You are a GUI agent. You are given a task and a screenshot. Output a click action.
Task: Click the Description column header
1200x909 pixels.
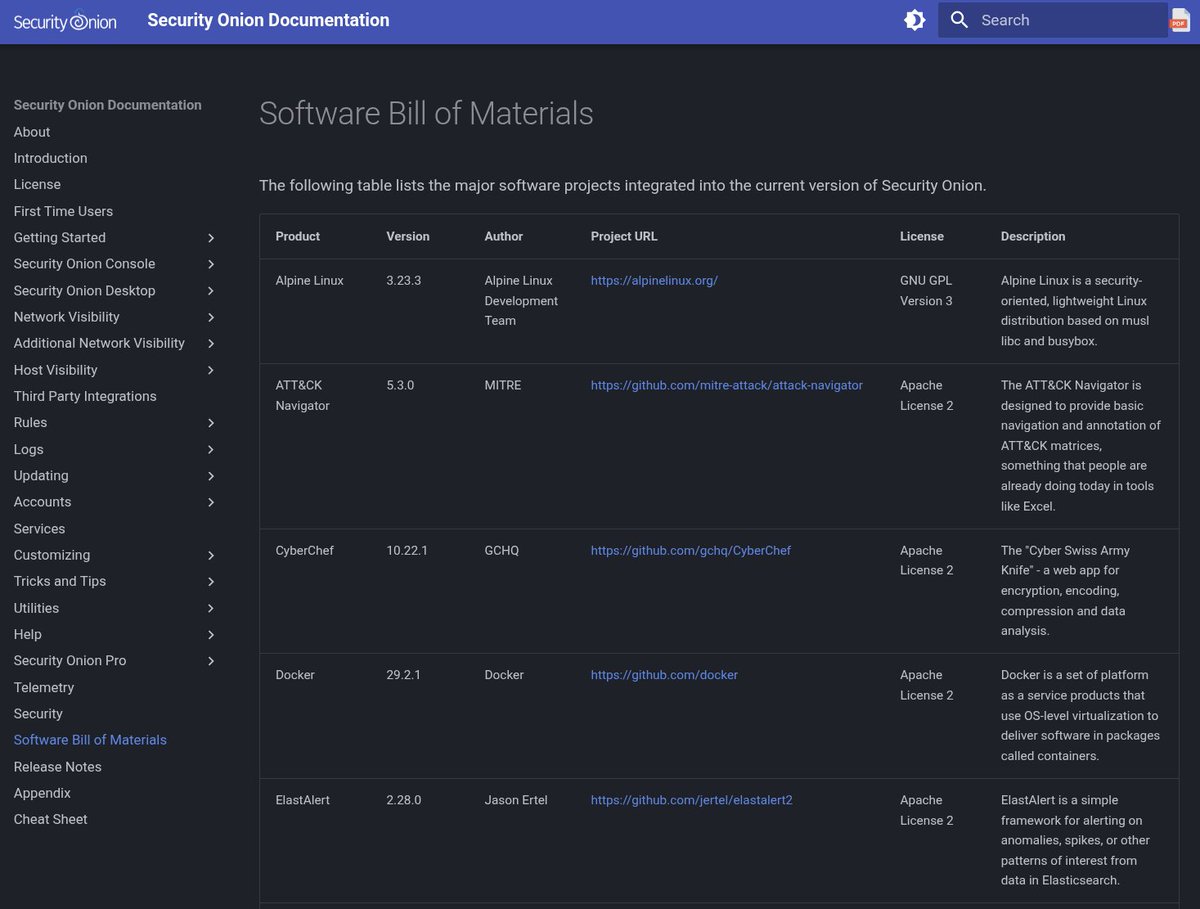click(1033, 237)
